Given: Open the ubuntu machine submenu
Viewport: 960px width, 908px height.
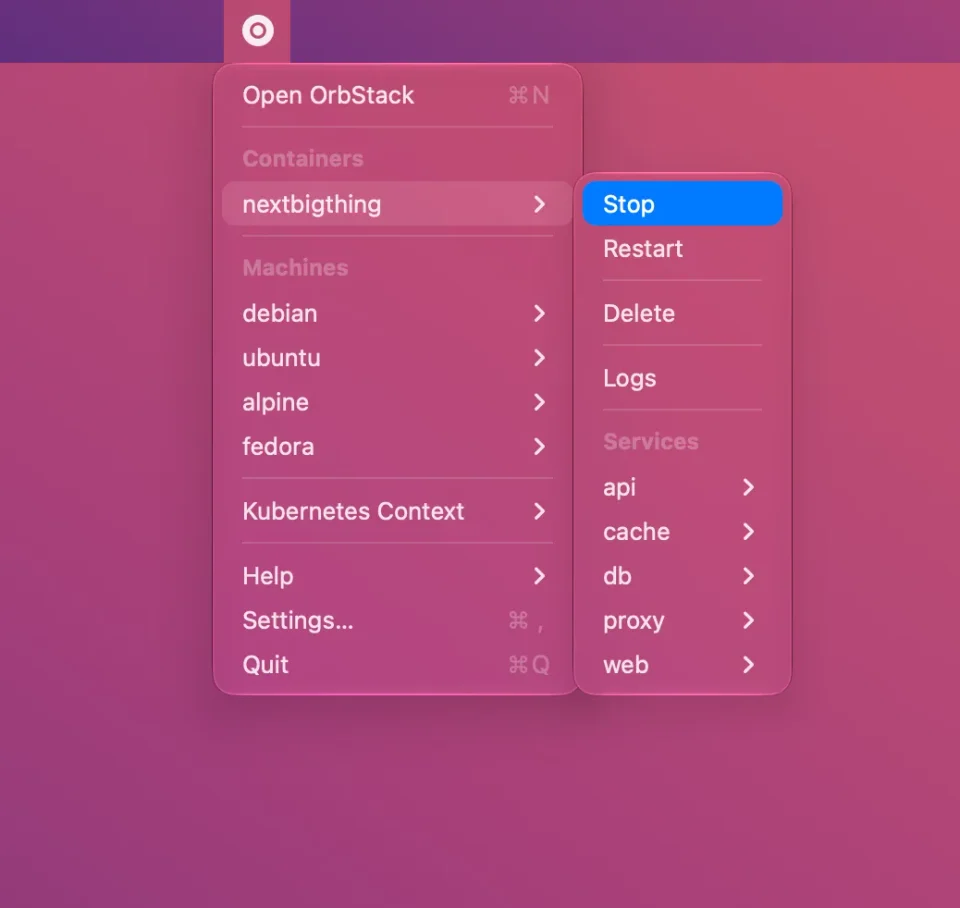Looking at the screenshot, I should click(397, 358).
